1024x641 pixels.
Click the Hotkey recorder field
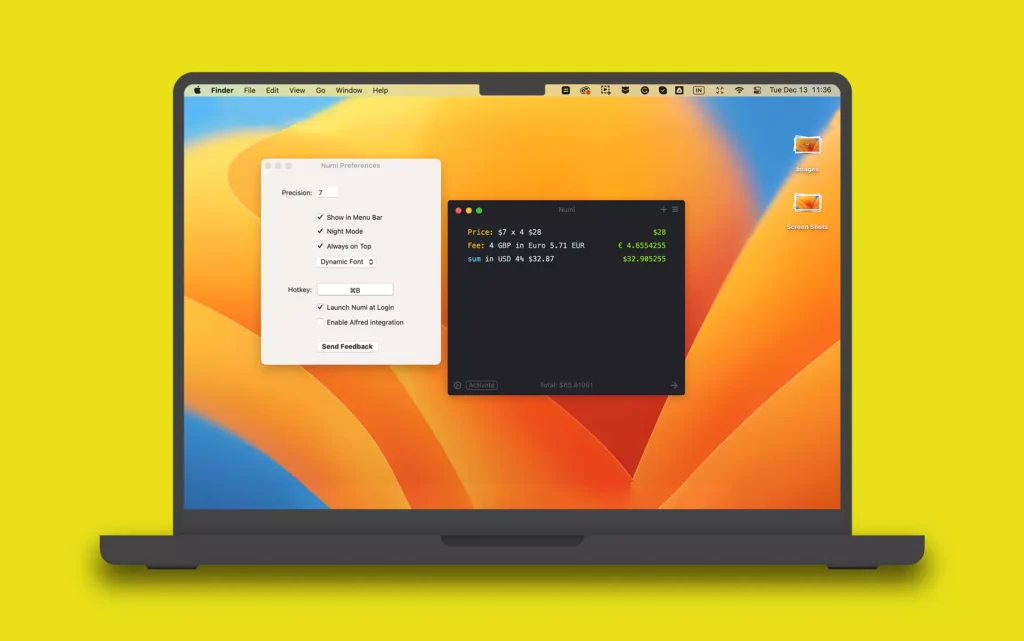355,290
